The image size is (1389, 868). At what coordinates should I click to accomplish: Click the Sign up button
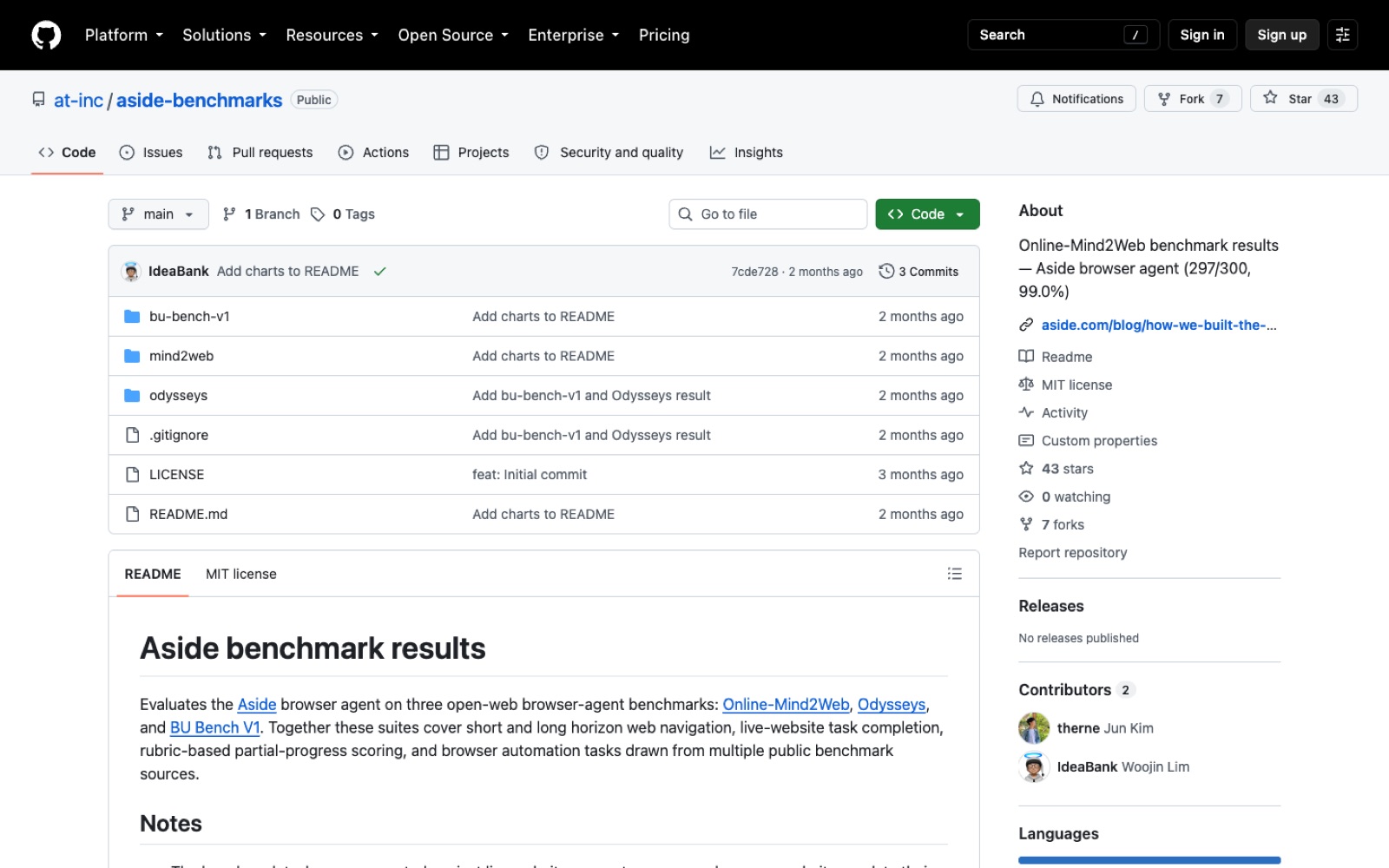click(x=1282, y=35)
